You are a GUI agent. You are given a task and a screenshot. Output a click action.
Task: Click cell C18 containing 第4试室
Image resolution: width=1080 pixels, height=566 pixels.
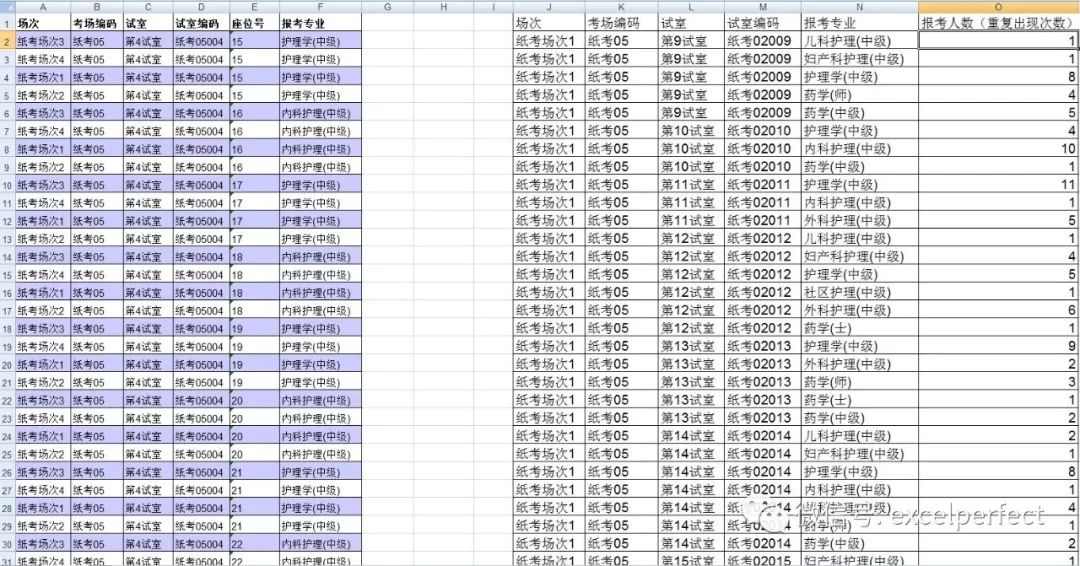tap(148, 328)
